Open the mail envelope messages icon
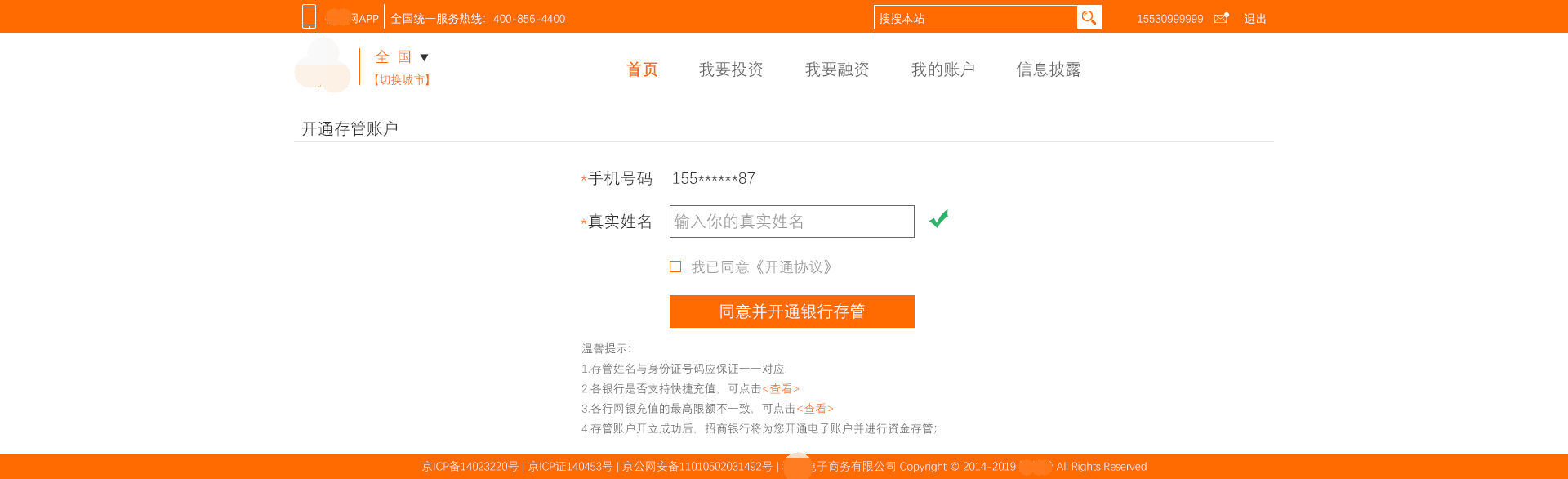The height and width of the screenshot is (479, 1568). (x=1221, y=18)
